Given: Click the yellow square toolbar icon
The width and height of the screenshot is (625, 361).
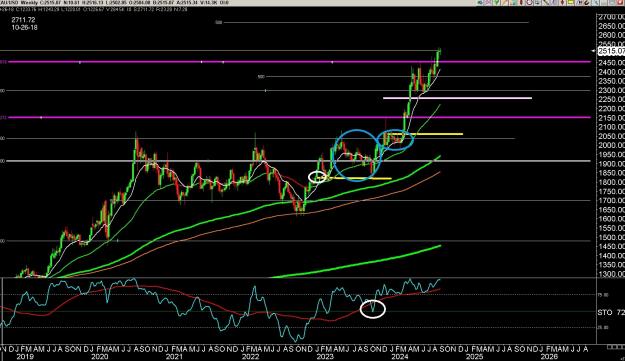Looking at the screenshot, I should point(571,2).
